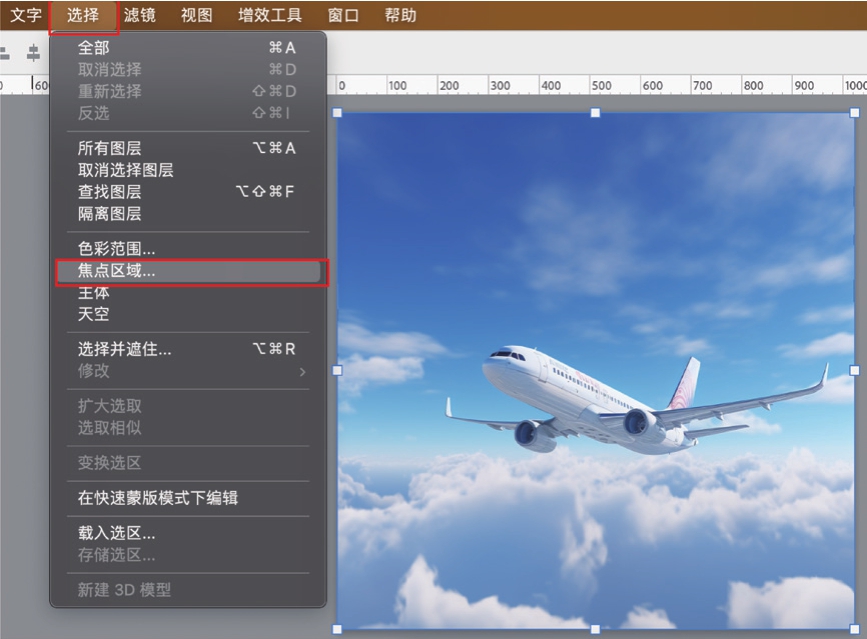Click the 新建 3D 模型 entry
This screenshot has height=639, width=867.
pyautogui.click(x=188, y=590)
